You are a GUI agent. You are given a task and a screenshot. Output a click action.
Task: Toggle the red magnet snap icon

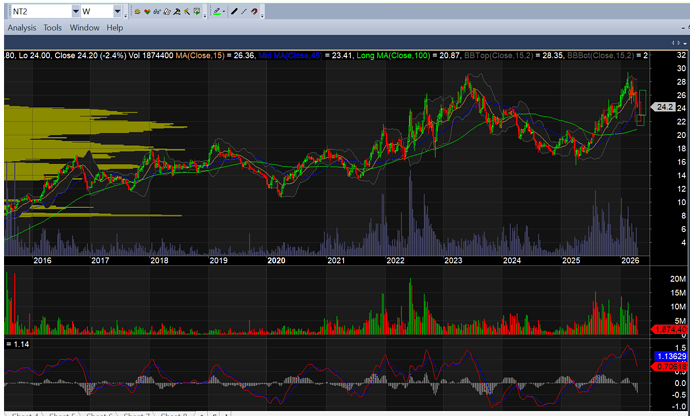(x=254, y=12)
